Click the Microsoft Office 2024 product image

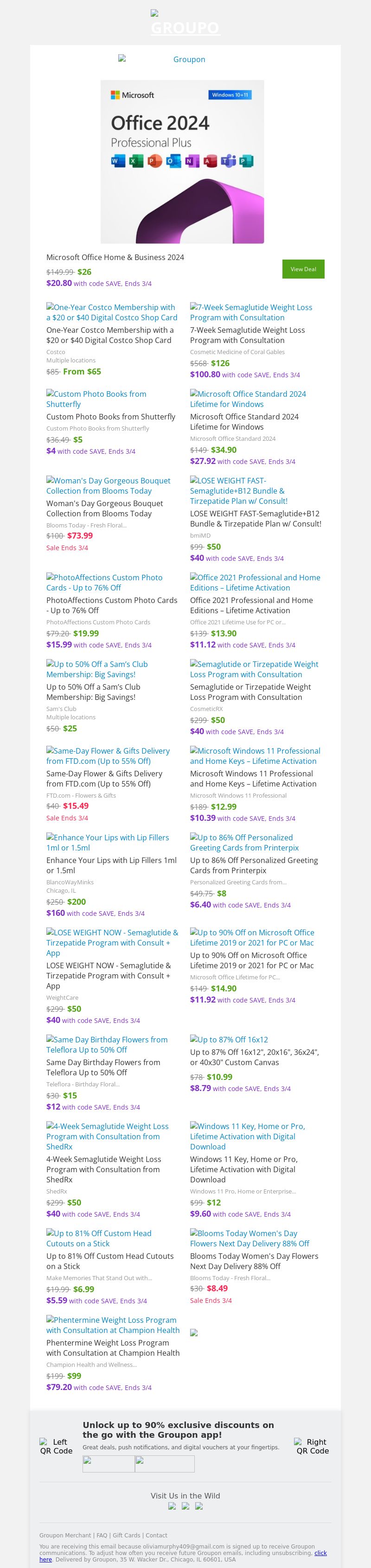coord(182,162)
